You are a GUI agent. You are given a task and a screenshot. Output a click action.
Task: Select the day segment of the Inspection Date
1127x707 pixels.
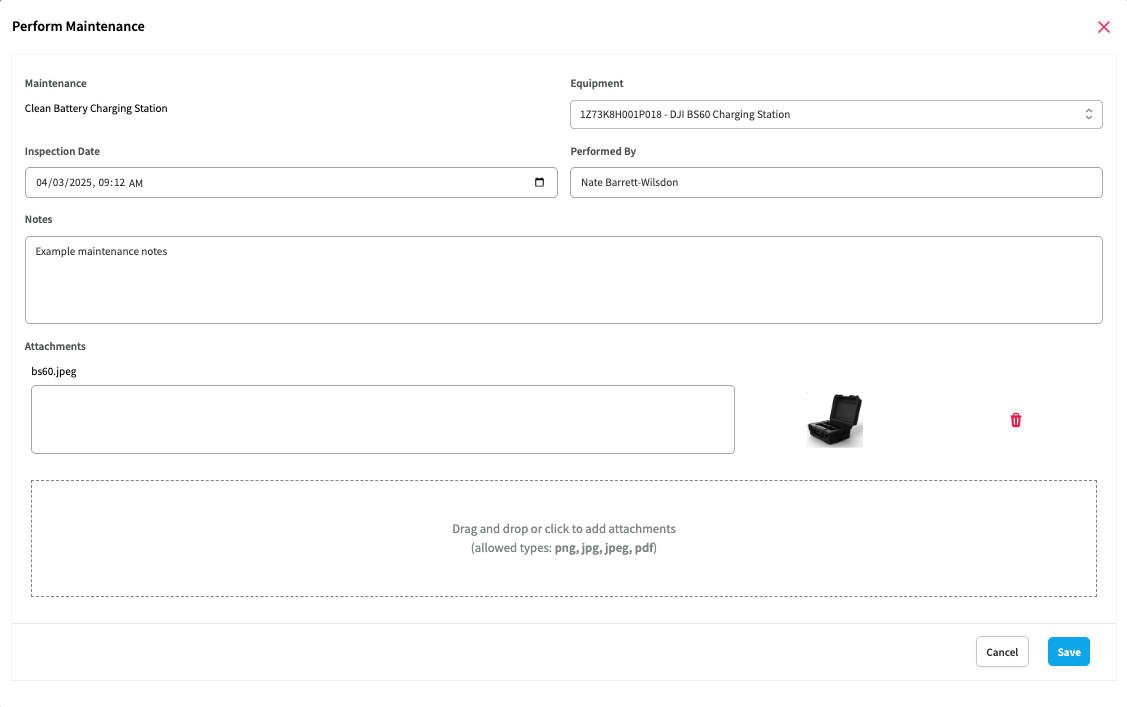[x=57, y=183]
